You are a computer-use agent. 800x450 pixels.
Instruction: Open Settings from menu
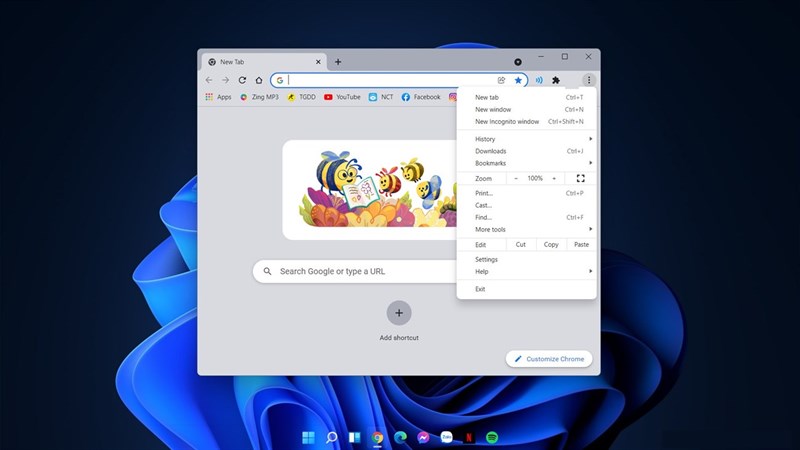coord(527,260)
